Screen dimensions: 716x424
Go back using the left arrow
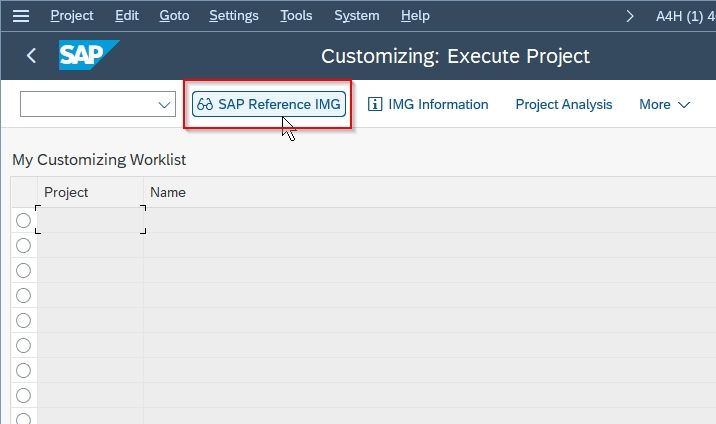coord(31,56)
